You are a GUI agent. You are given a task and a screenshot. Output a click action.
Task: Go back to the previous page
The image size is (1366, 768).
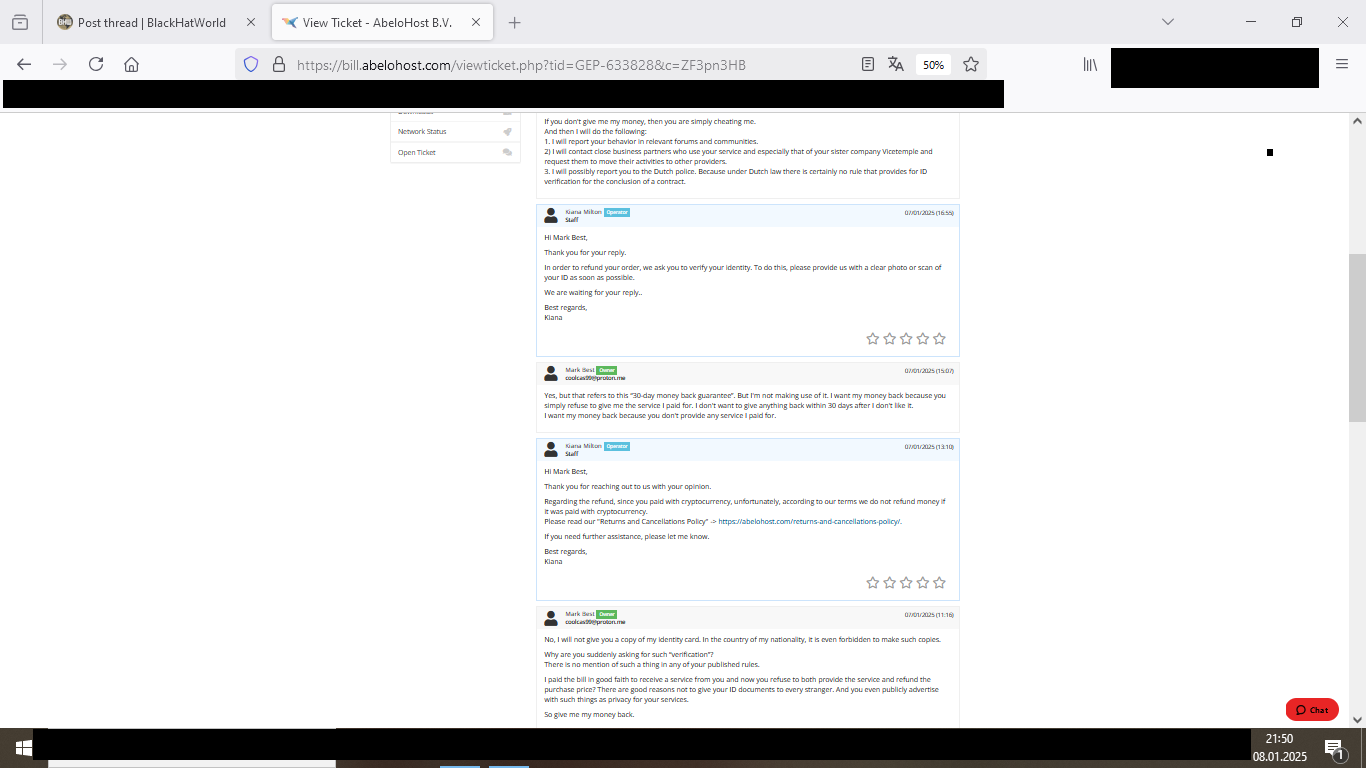(x=24, y=64)
